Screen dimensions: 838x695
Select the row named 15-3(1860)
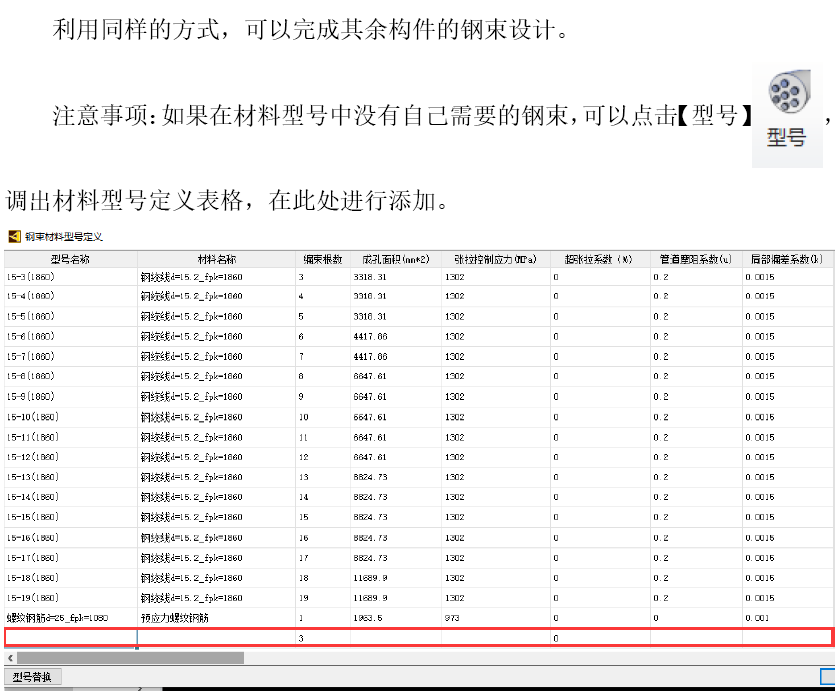[419, 277]
